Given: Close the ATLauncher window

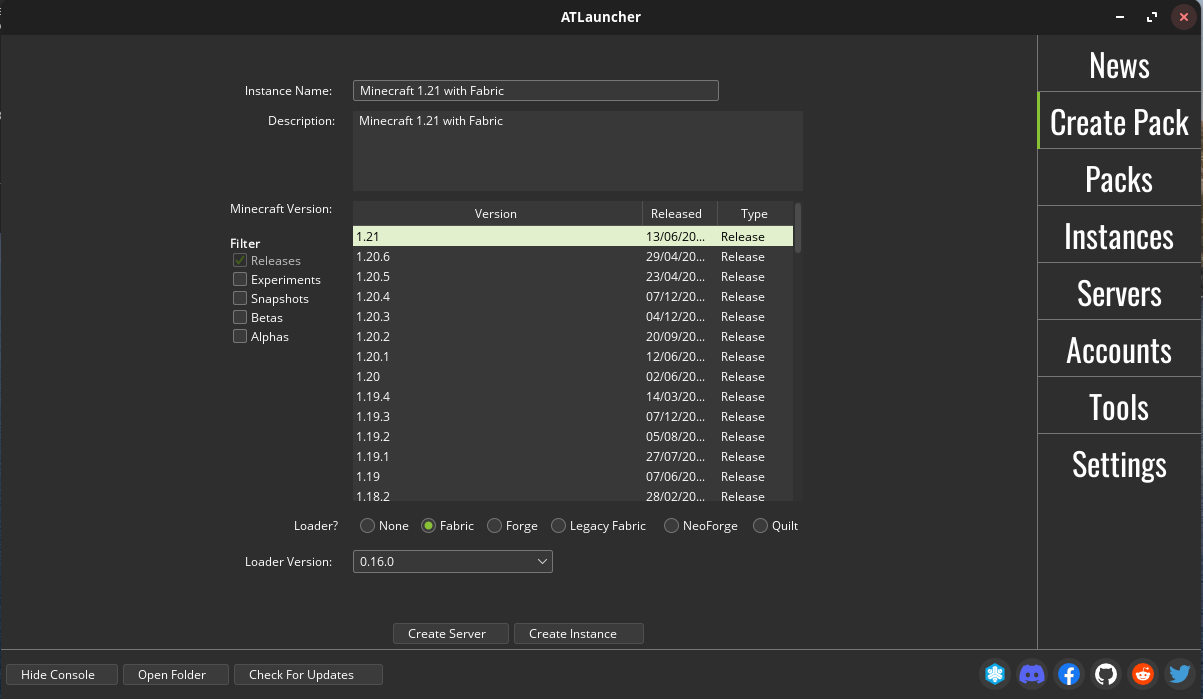Looking at the screenshot, I should 1183,17.
